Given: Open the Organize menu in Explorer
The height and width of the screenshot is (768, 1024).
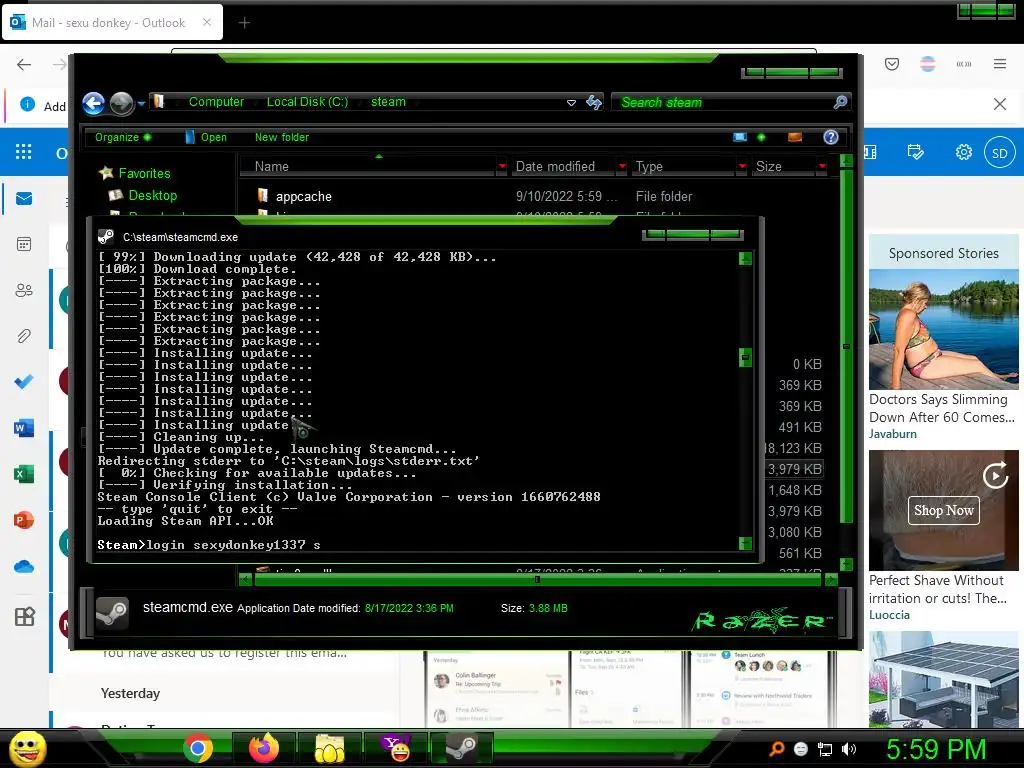Looking at the screenshot, I should pos(123,137).
